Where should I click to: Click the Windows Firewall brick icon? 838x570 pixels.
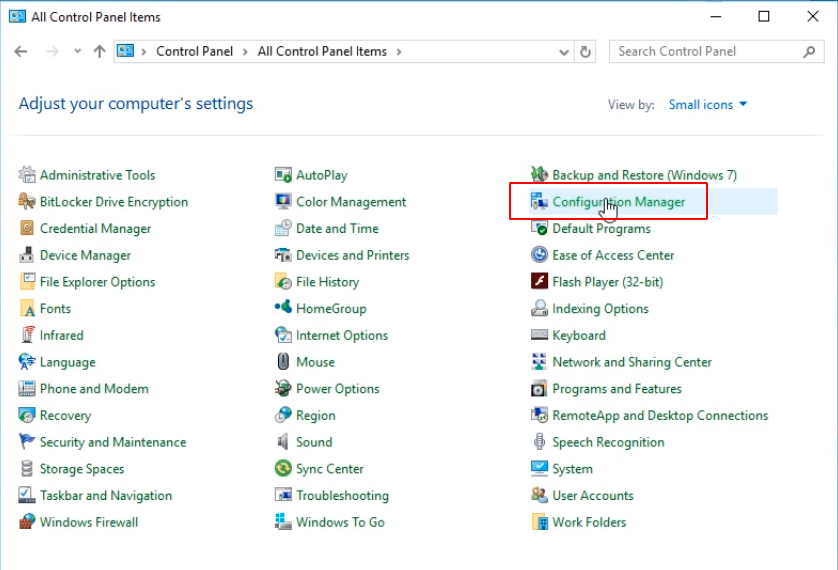click(x=27, y=522)
